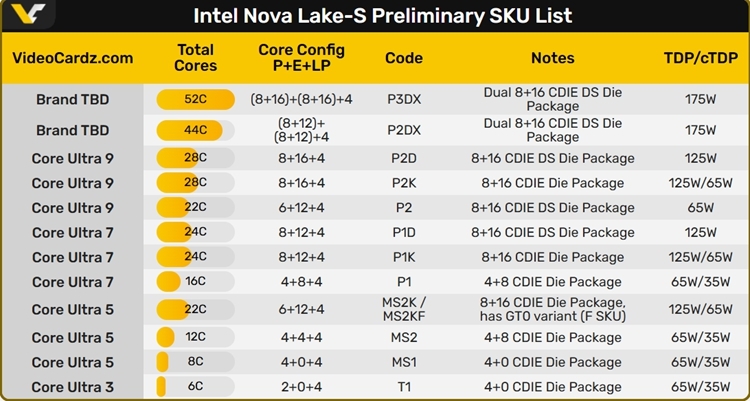Click the 6C bar for Core Ultra 3
Viewport: 750px width, 401px height.
[x=196, y=387]
